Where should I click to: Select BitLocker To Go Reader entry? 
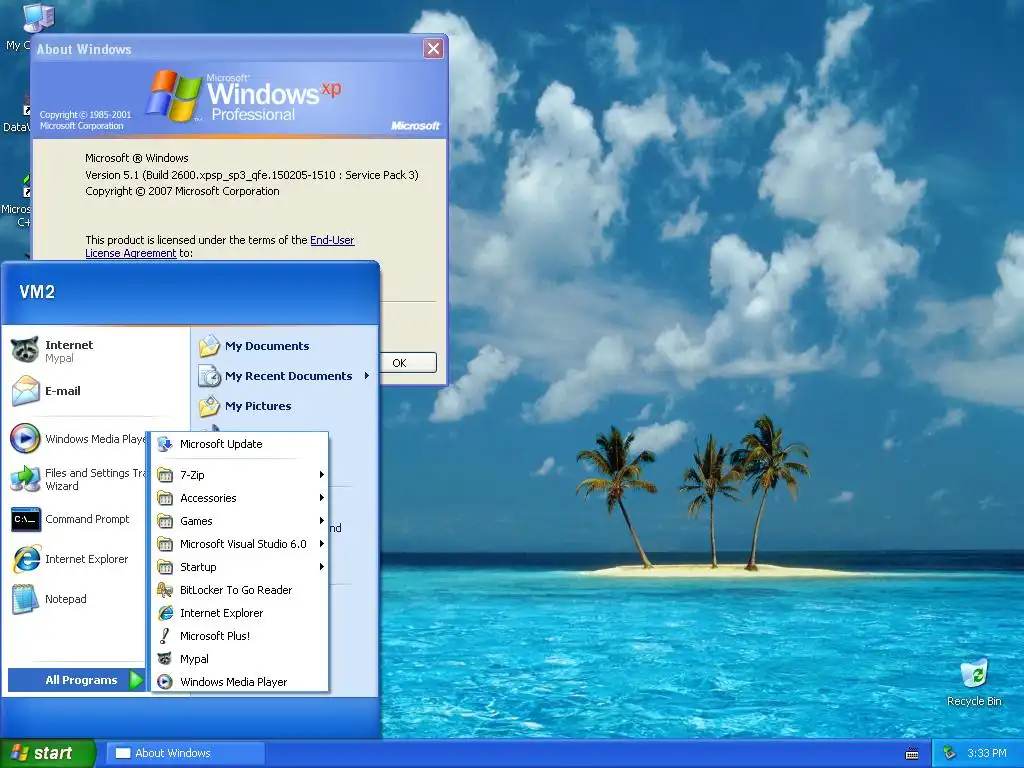click(x=240, y=590)
